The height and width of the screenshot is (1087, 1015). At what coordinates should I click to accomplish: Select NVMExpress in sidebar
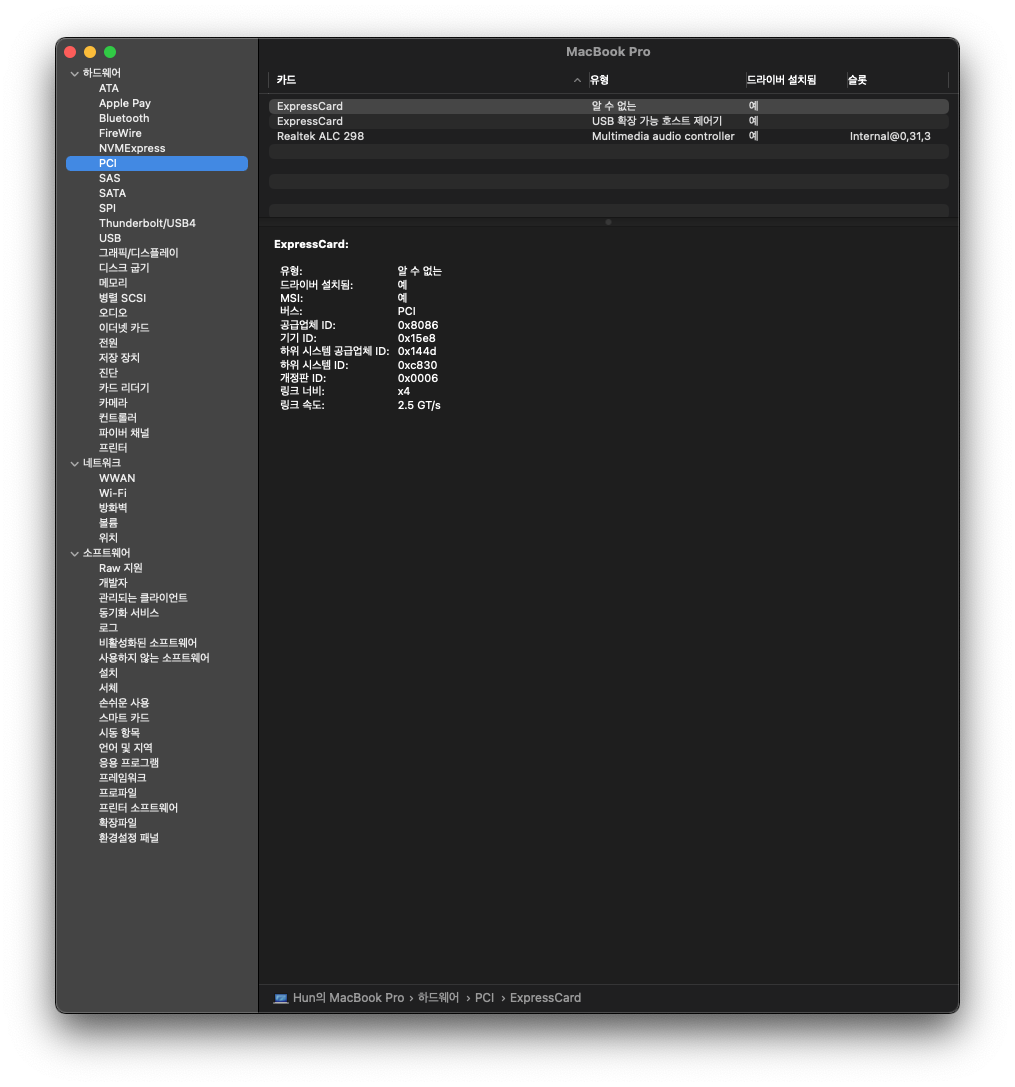tap(132, 148)
